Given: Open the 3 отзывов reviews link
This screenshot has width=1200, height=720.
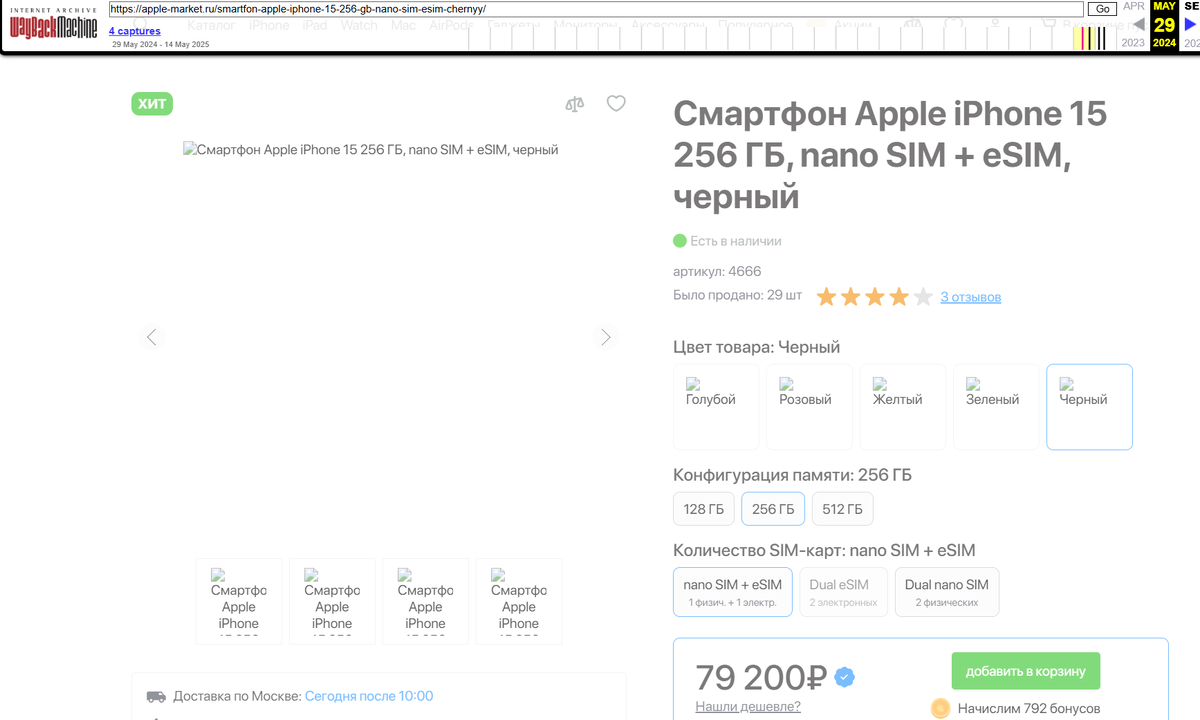Looking at the screenshot, I should (x=970, y=296).
